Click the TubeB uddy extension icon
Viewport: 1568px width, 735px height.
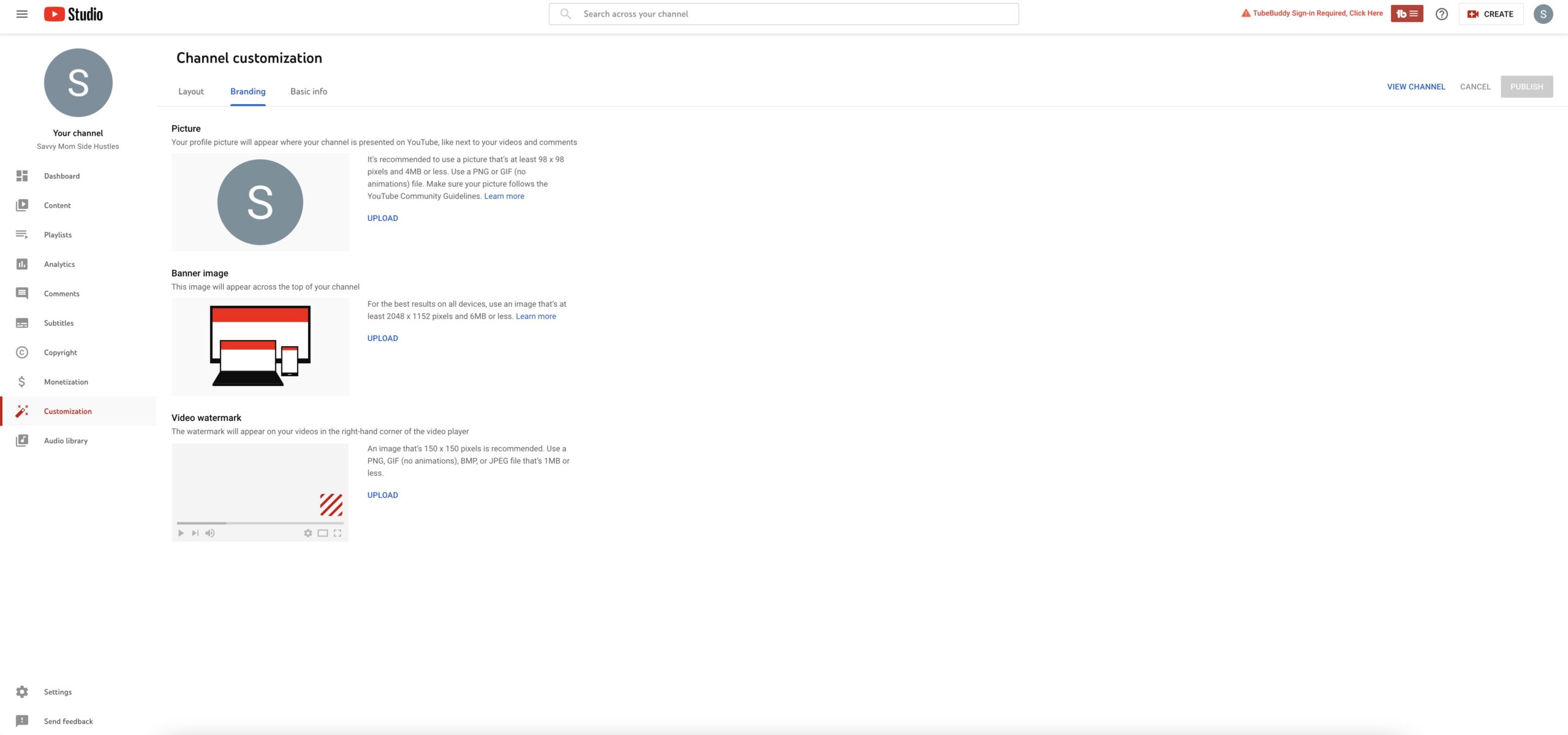pyautogui.click(x=1407, y=13)
